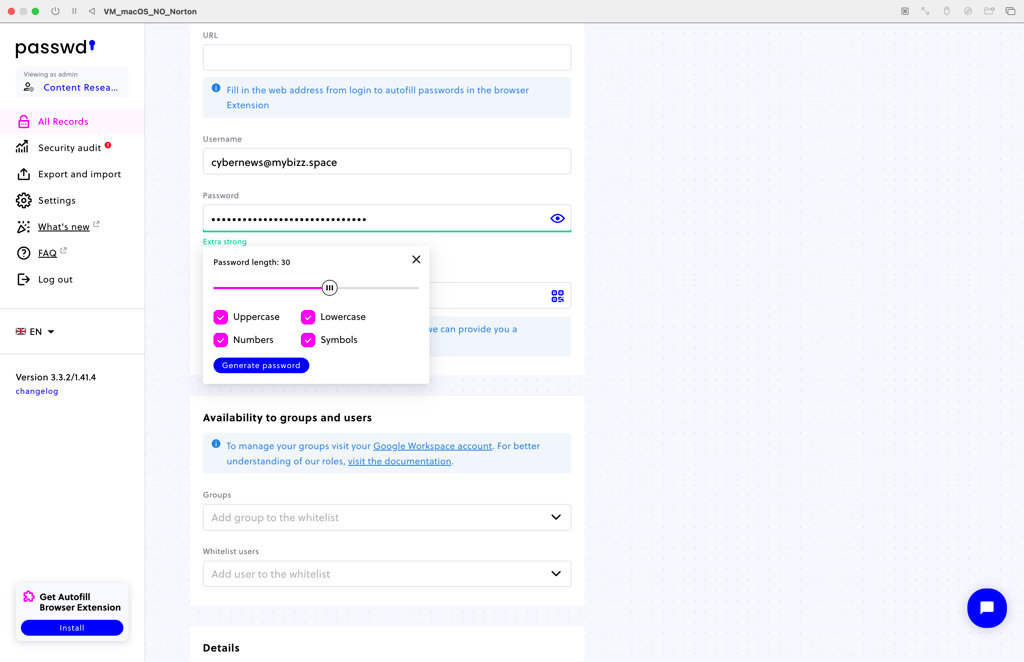Open chat support bubble

987,608
